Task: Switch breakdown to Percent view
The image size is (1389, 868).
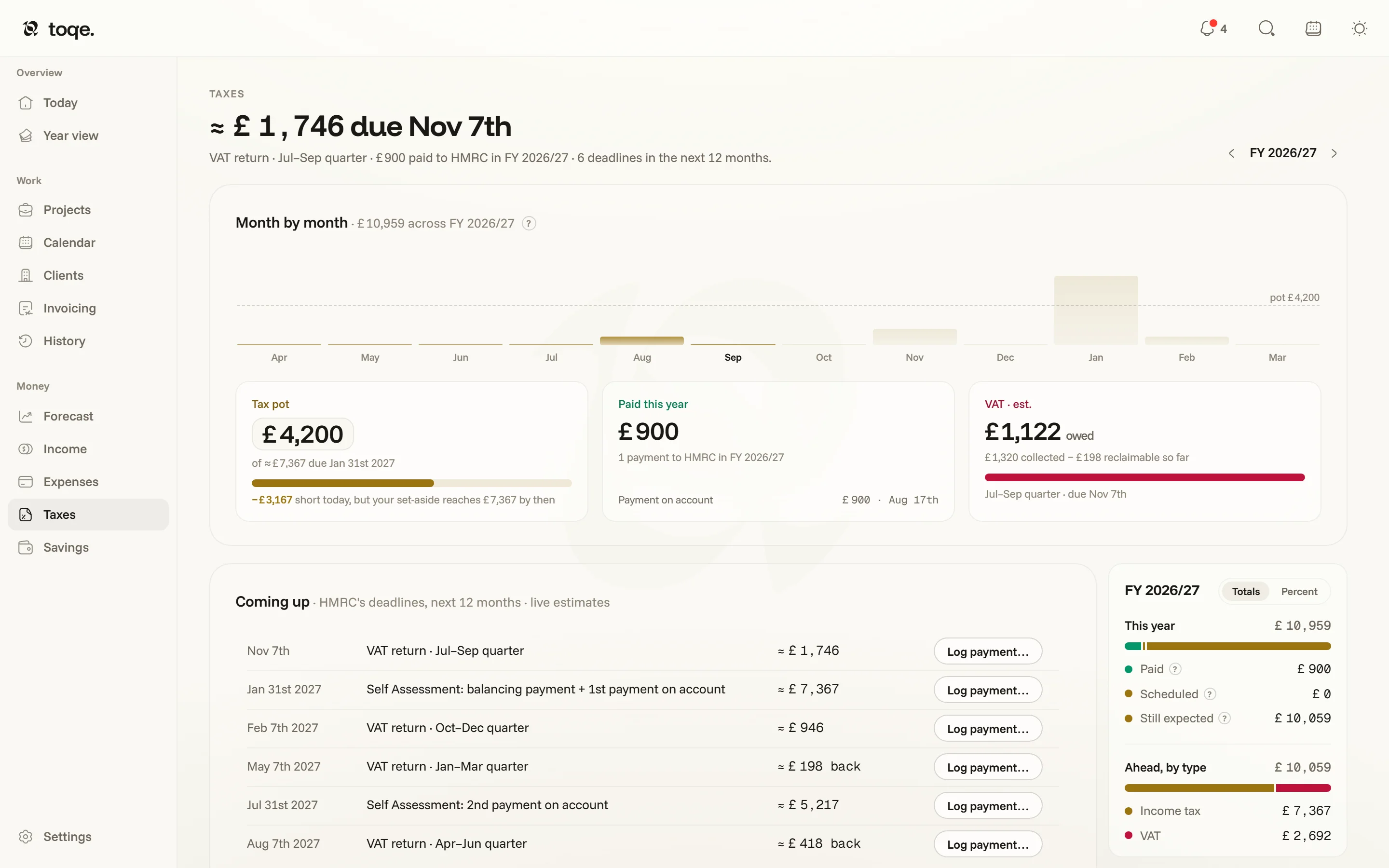Action: (x=1299, y=591)
